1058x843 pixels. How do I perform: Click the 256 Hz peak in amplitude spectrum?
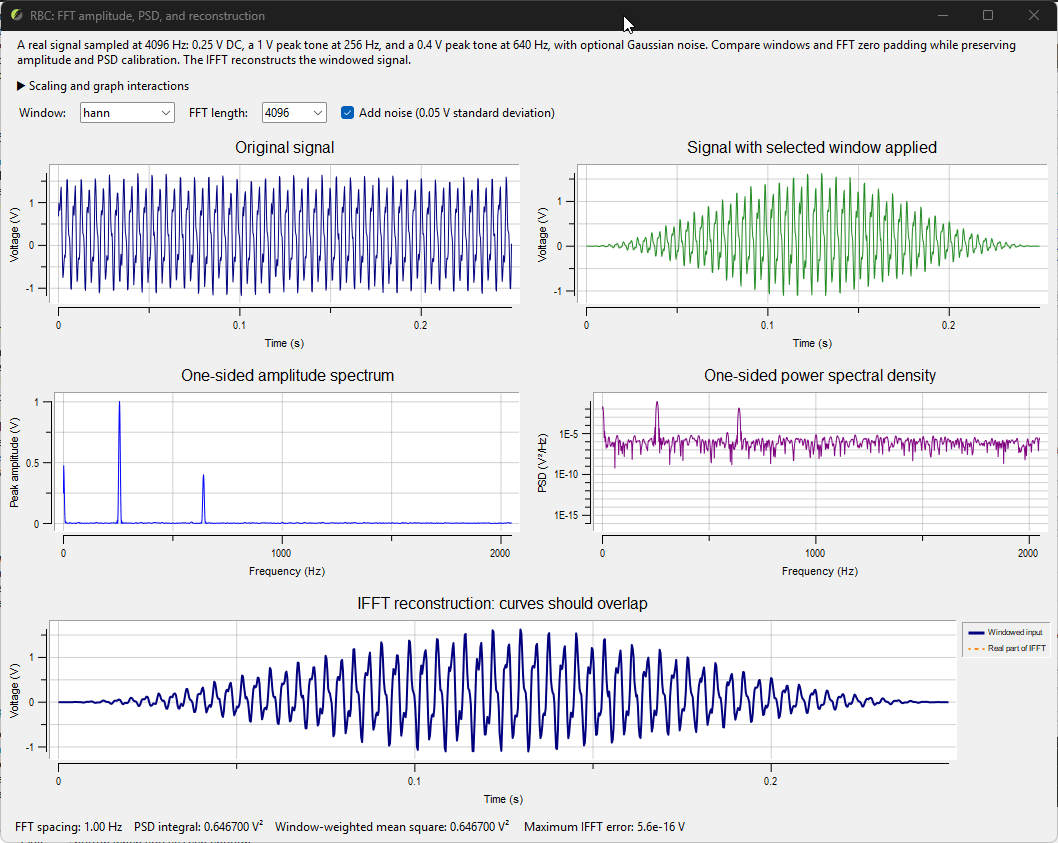click(x=119, y=403)
